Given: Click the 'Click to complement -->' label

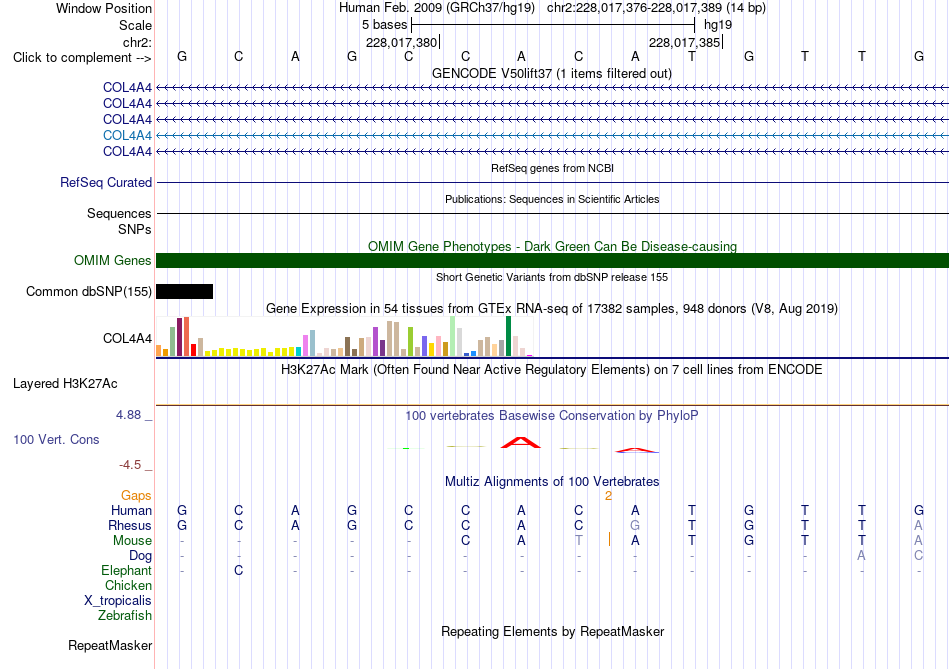Looking at the screenshot, I should coord(82,58).
